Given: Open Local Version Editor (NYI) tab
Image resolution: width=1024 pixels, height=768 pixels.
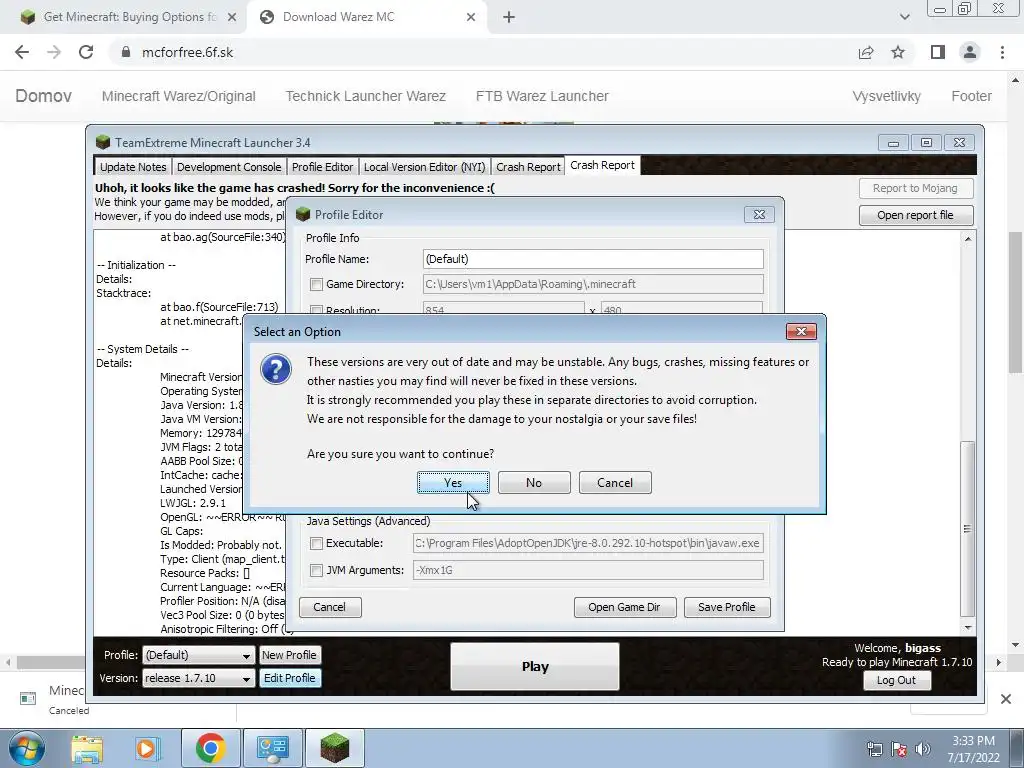Looking at the screenshot, I should [x=424, y=167].
